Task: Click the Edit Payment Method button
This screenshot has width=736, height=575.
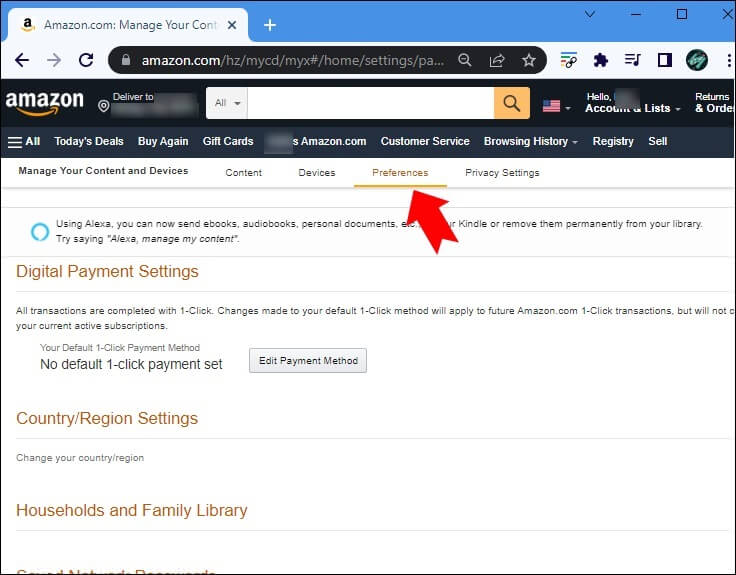Action: pos(308,360)
